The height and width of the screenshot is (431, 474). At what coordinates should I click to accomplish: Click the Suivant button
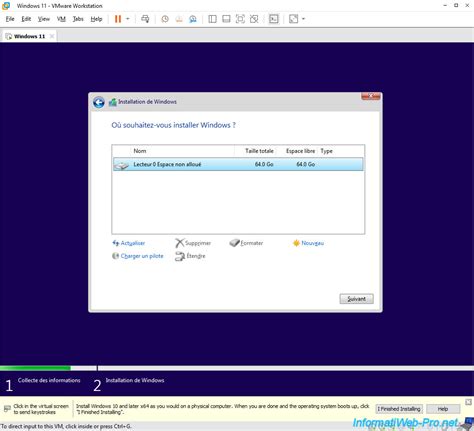point(356,299)
